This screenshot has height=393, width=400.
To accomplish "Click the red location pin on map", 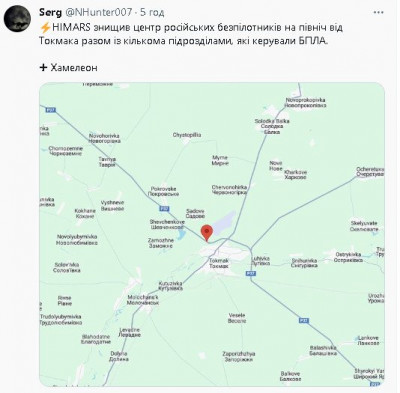I will point(207,233).
